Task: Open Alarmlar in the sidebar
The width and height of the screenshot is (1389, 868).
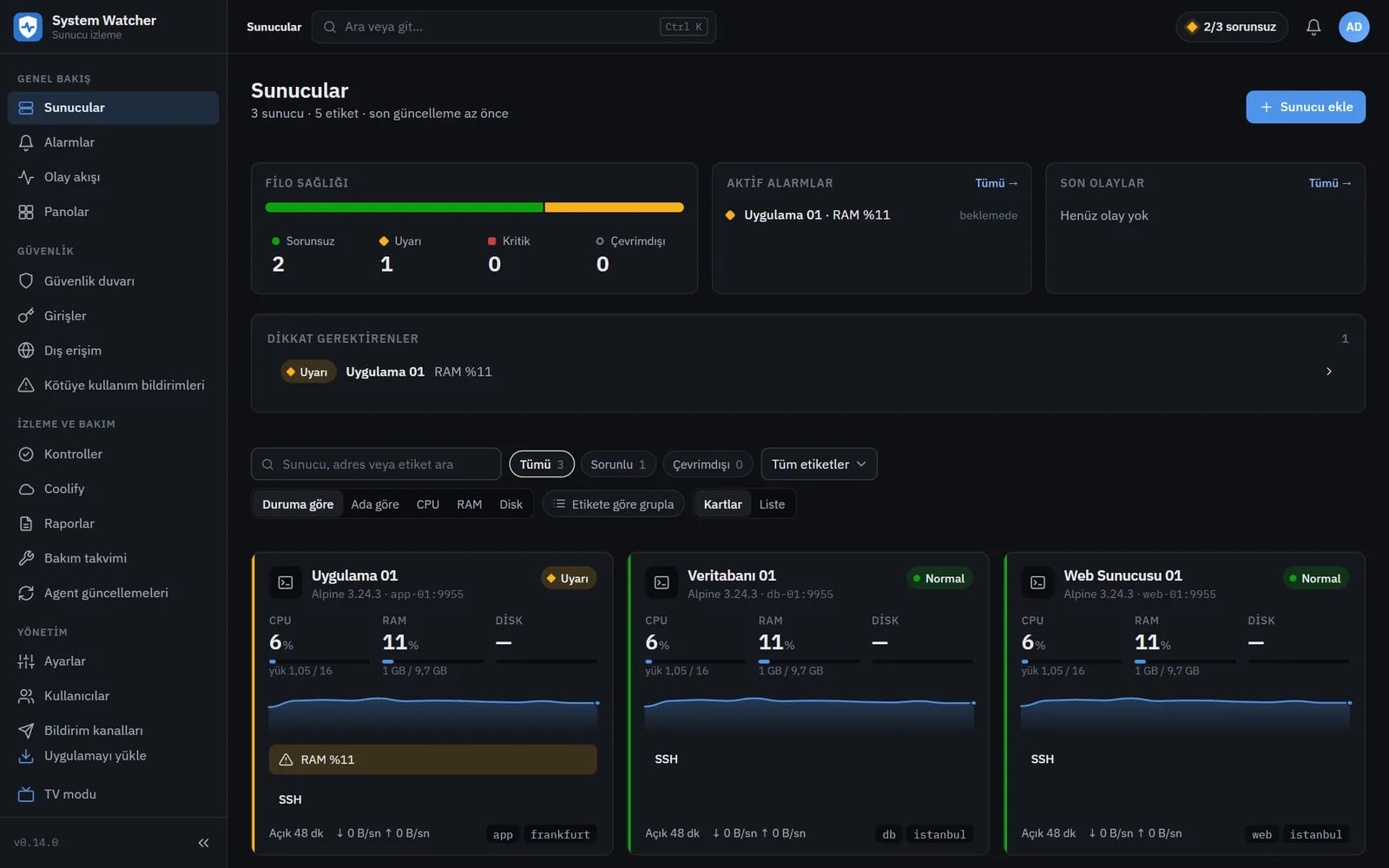Action: (113, 142)
